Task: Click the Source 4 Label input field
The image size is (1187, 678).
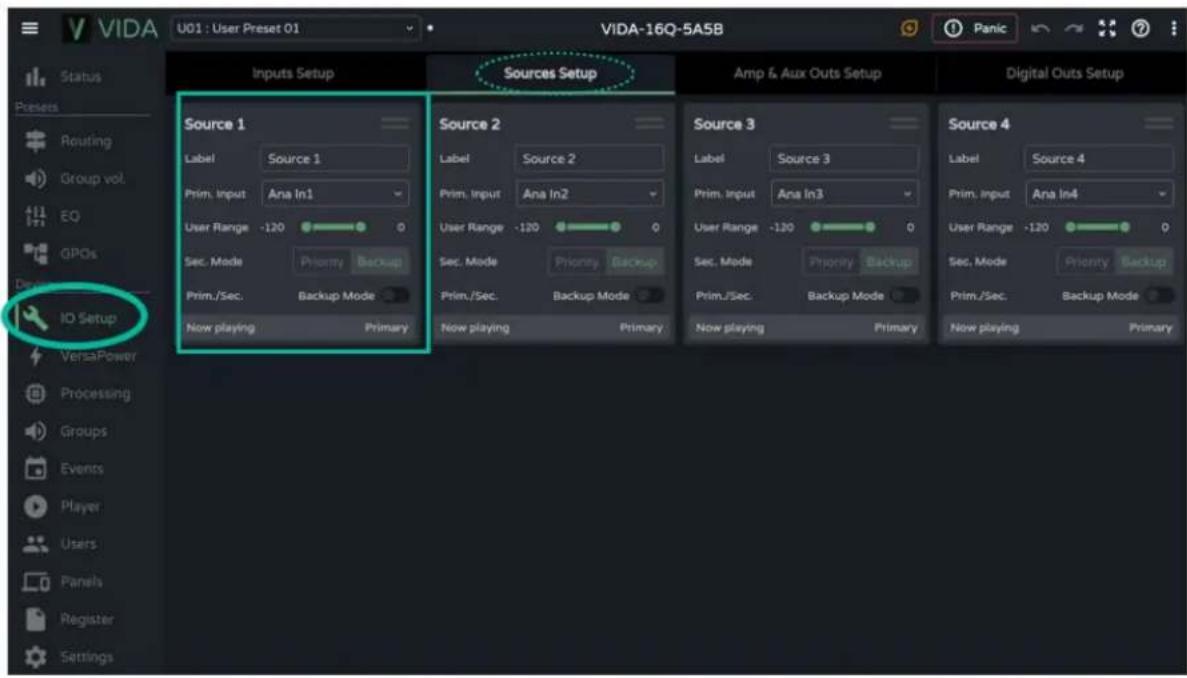Action: tap(1100, 159)
